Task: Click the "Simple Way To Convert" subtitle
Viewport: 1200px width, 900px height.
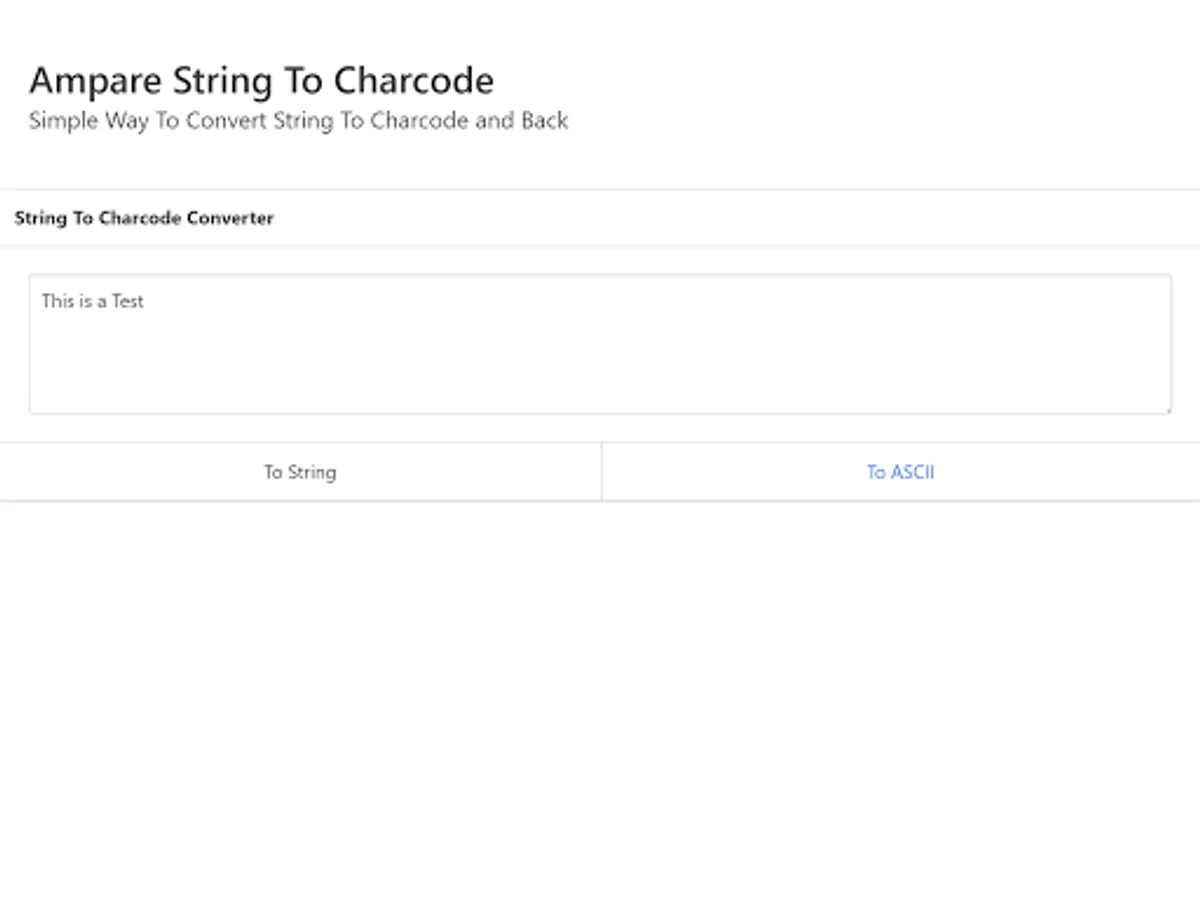Action: pyautogui.click(x=298, y=121)
